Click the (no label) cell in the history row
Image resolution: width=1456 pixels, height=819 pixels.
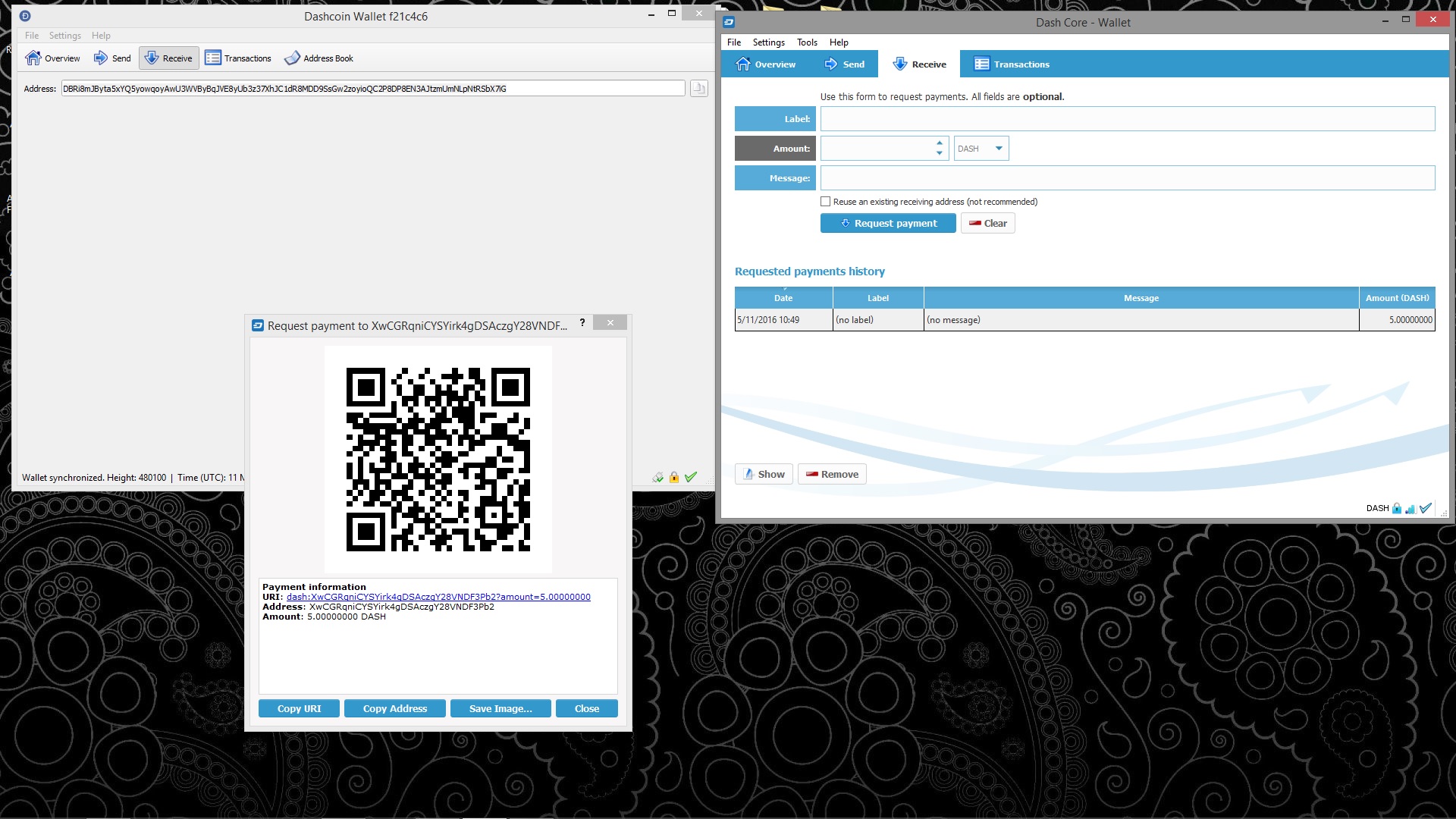click(x=878, y=320)
